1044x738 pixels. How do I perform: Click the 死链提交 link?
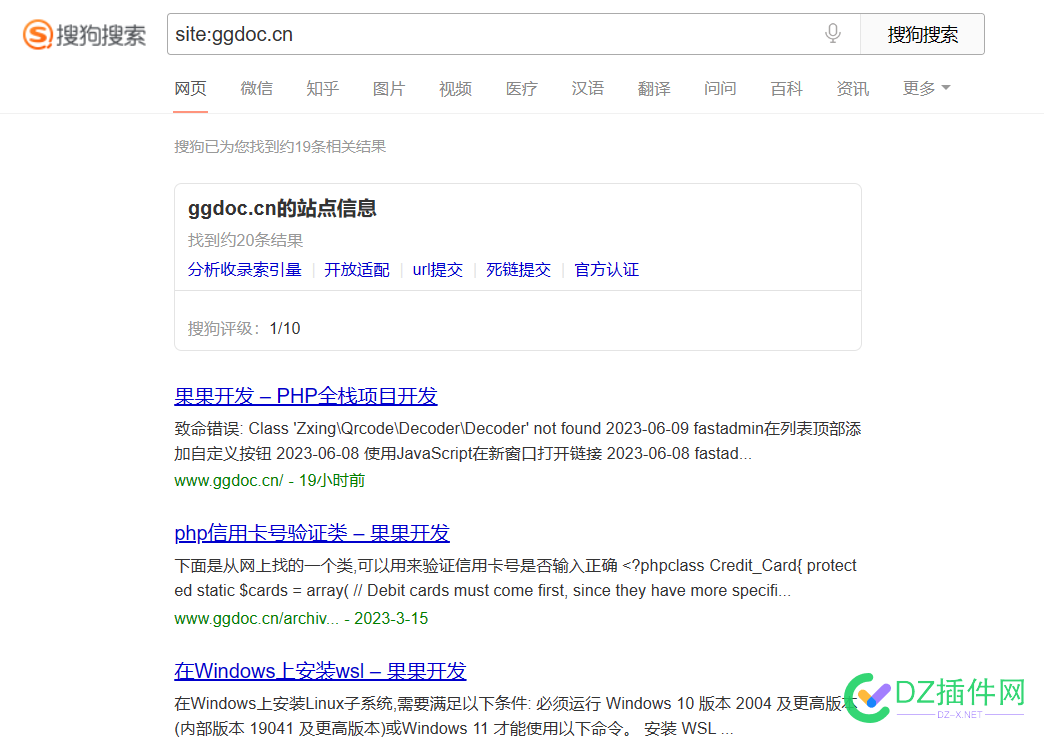click(519, 270)
